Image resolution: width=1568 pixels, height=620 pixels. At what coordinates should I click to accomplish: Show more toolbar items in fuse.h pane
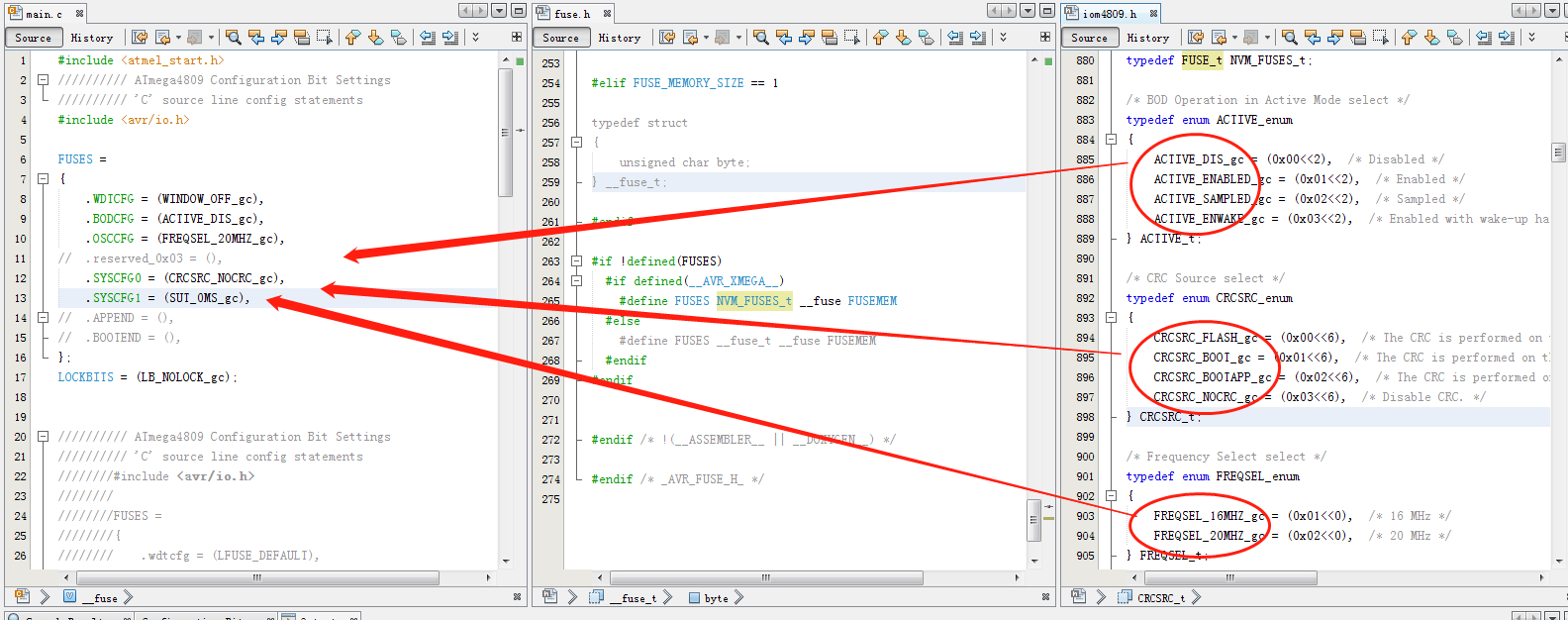(x=1003, y=37)
